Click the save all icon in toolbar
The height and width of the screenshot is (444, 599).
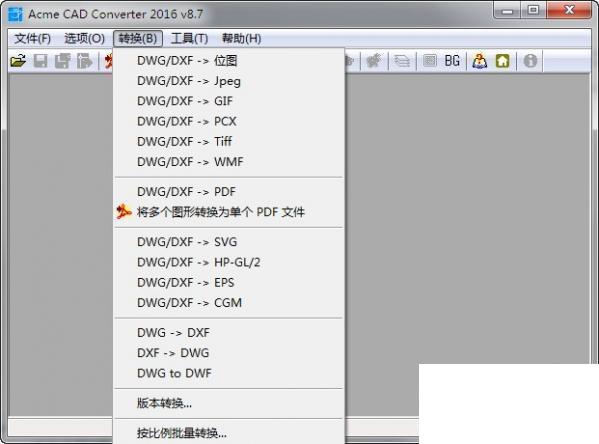tap(63, 61)
